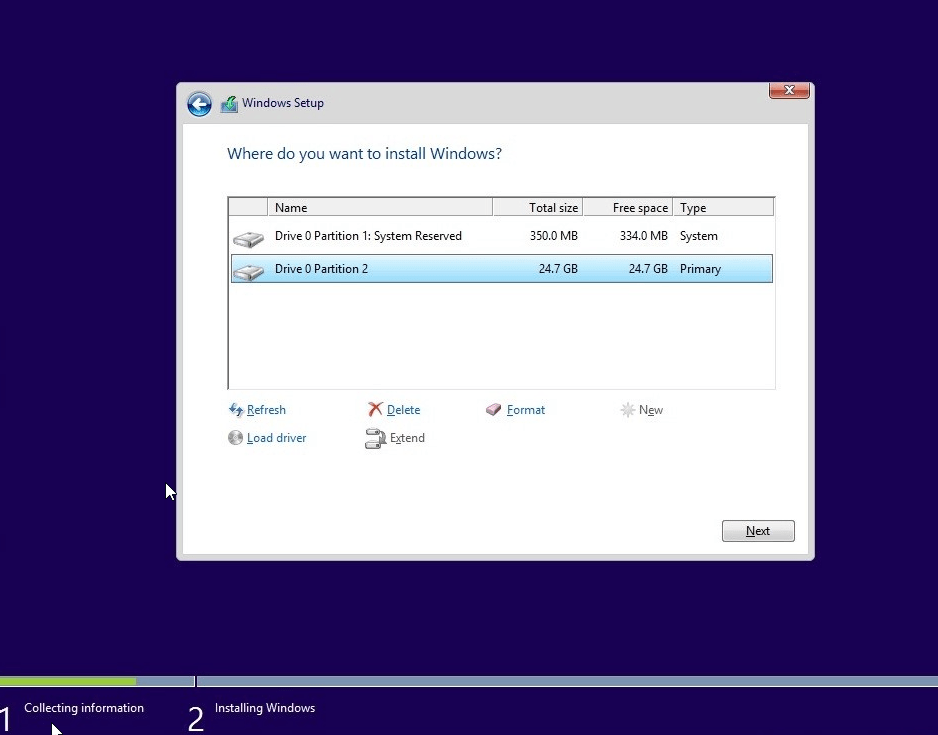Sort partitions by the Name column

[x=380, y=208]
